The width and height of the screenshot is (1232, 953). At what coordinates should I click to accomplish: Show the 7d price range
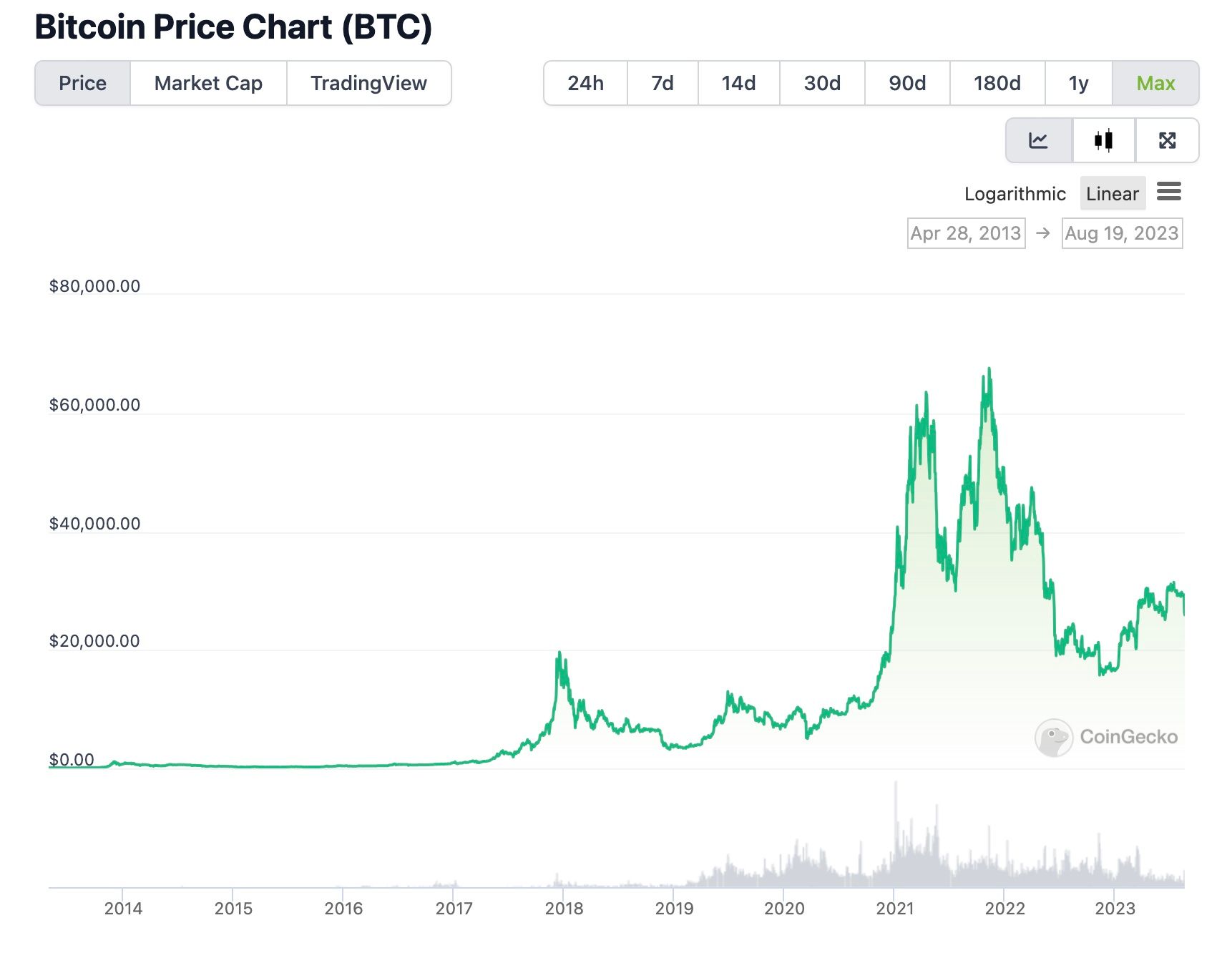[x=663, y=84]
